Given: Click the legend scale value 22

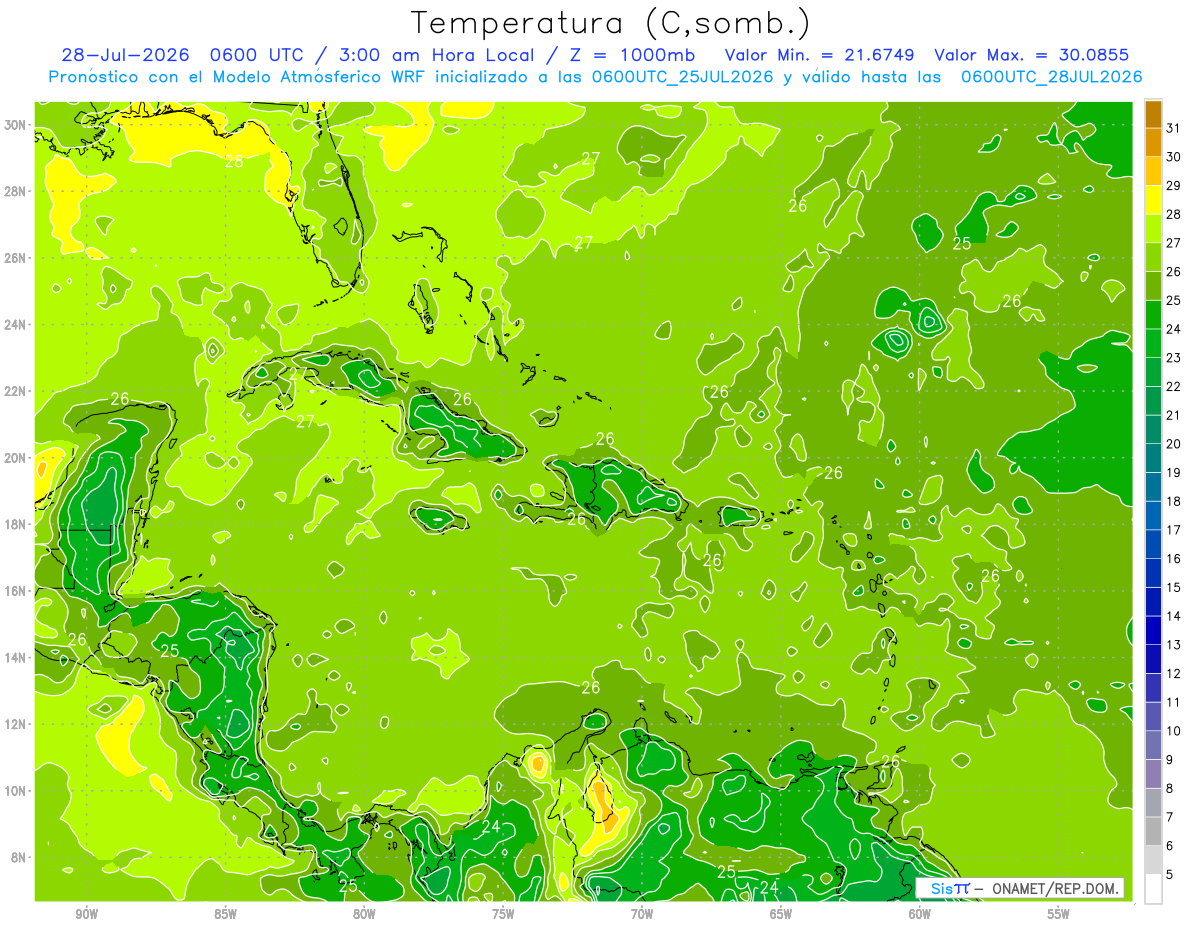Looking at the screenshot, I should 1173,386.
